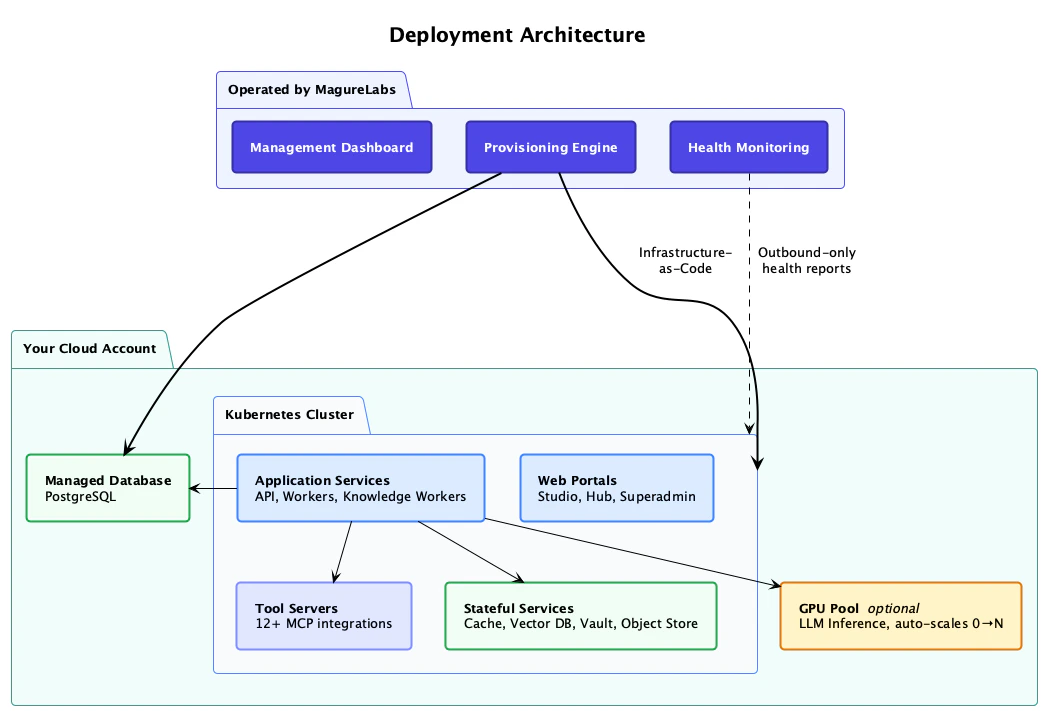The width and height of the screenshot is (1043, 711).
Task: Click the Provisioning Engine box
Action: (550, 146)
